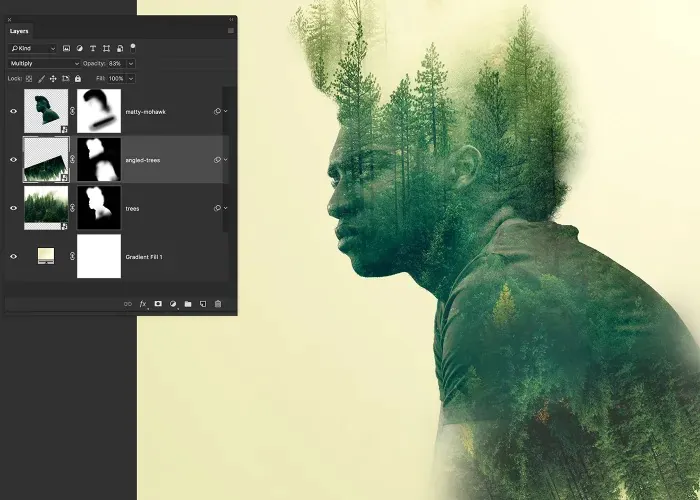The height and width of the screenshot is (500, 700).
Task: Filter layers by type layer icon
Action: pyautogui.click(x=93, y=48)
